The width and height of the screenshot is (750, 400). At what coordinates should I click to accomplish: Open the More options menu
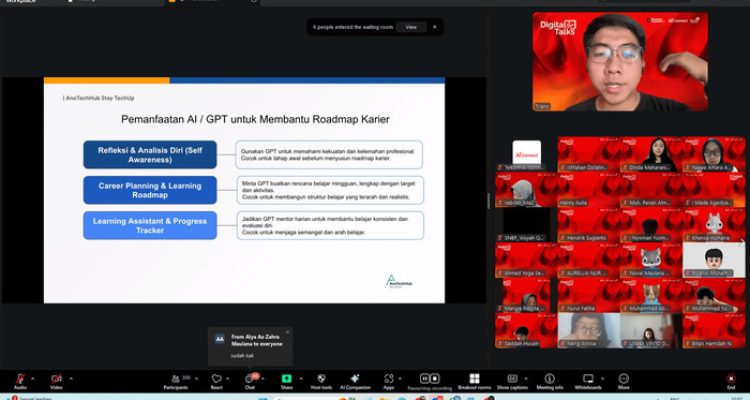pos(624,381)
